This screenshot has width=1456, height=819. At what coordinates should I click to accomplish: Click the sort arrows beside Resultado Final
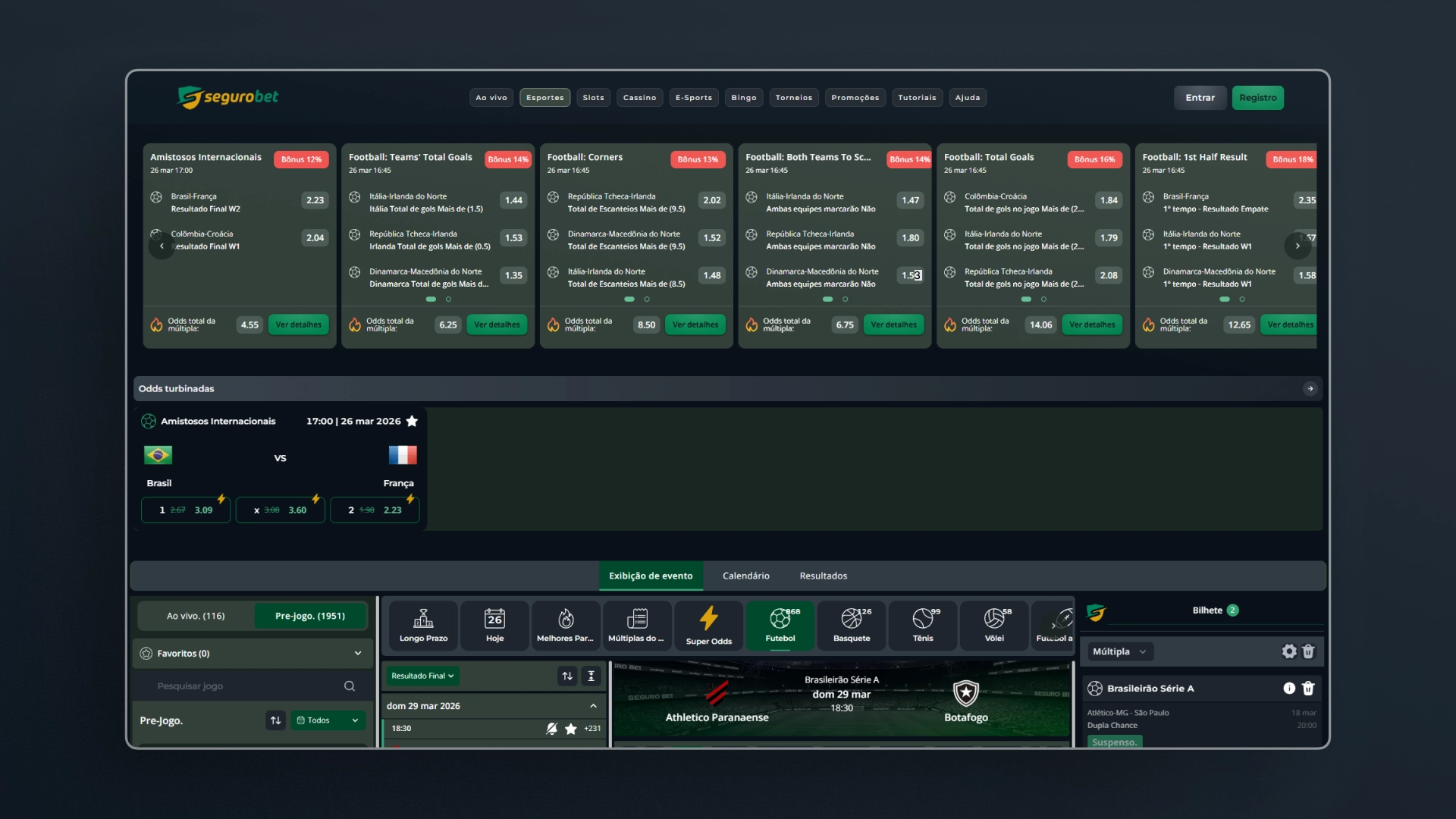[567, 676]
